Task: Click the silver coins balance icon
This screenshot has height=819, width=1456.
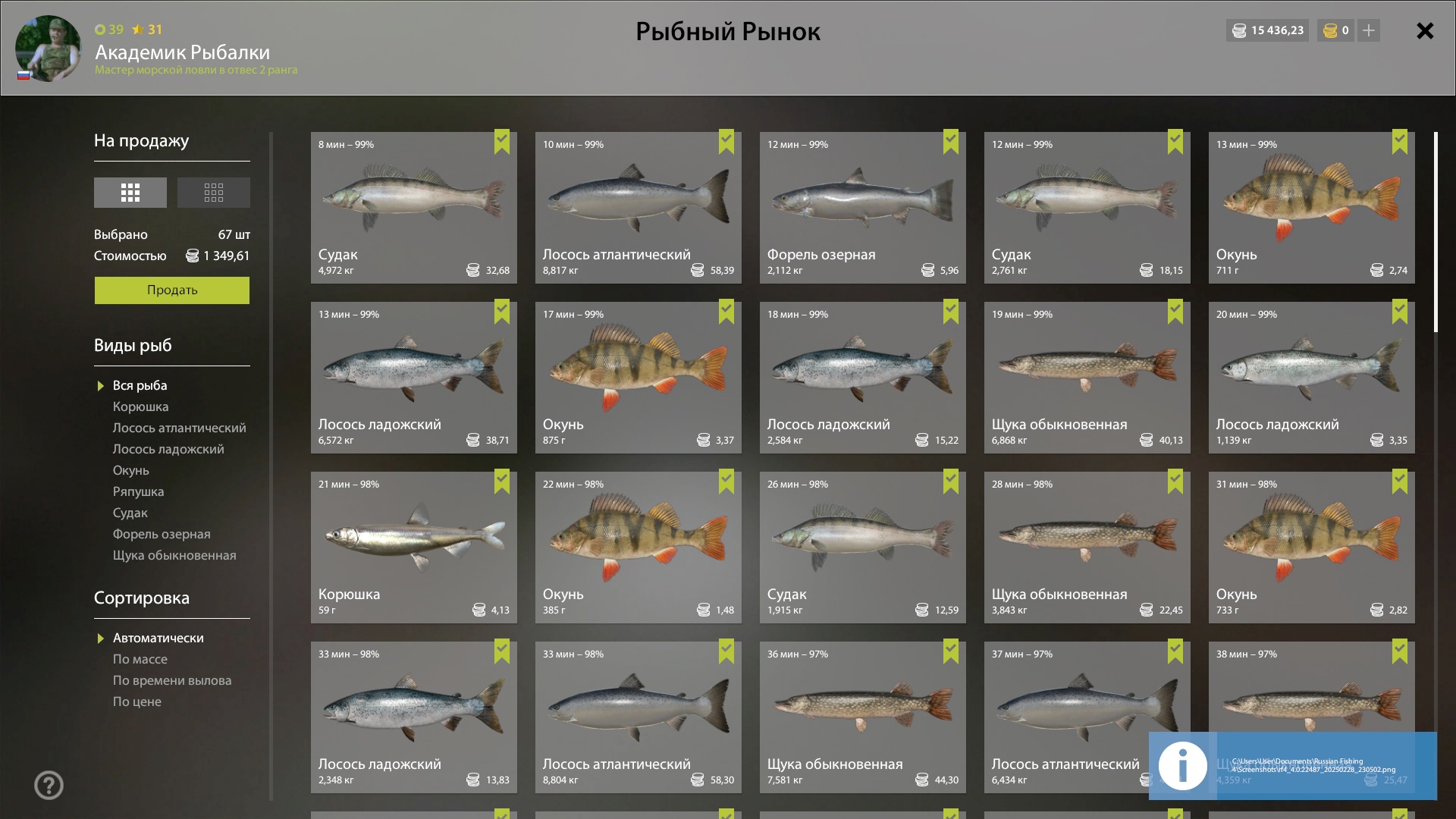Action: [x=1239, y=30]
